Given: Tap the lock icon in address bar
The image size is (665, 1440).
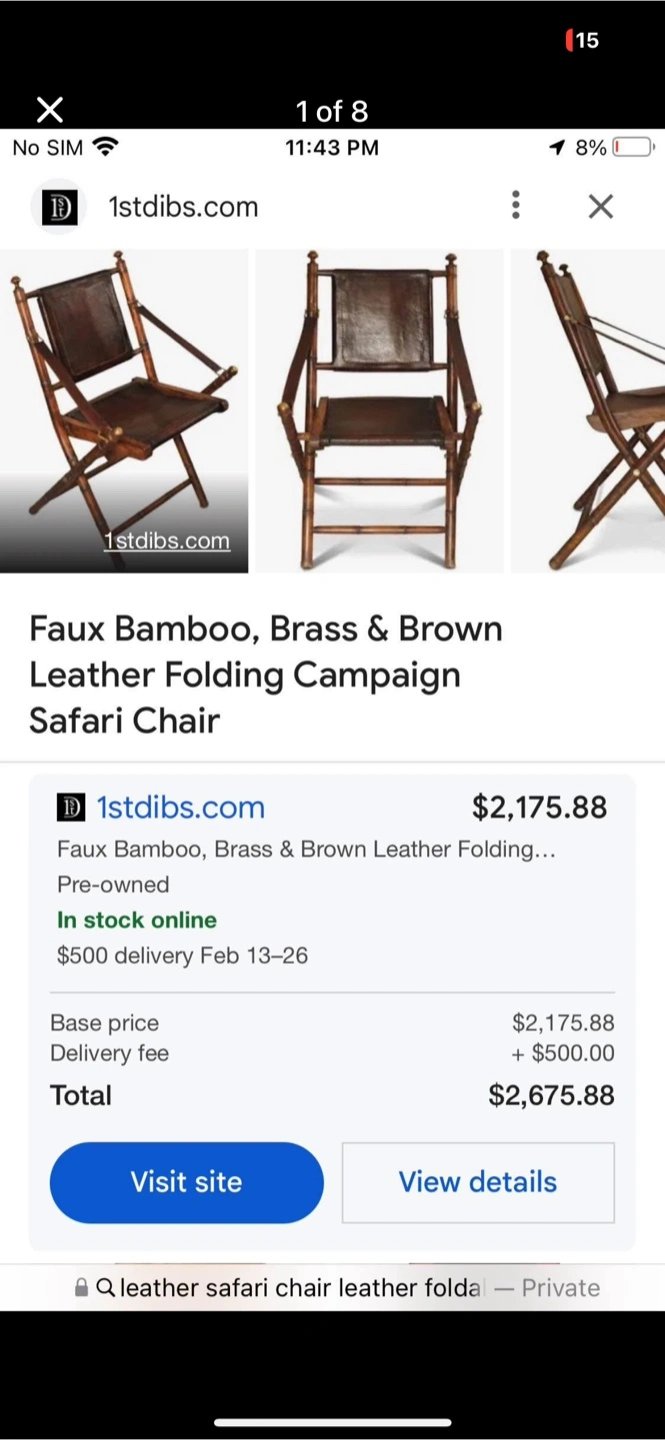Looking at the screenshot, I should [82, 1288].
